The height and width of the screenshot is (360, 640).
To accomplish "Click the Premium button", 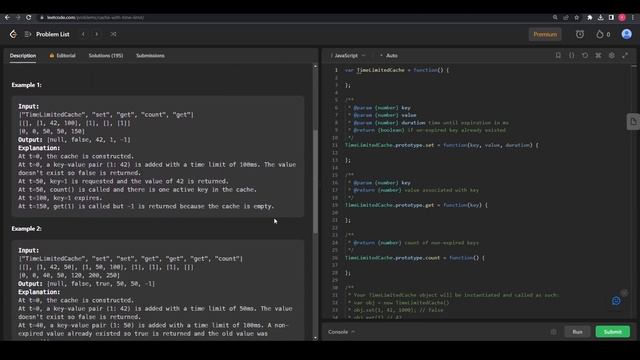I will click(545, 34).
